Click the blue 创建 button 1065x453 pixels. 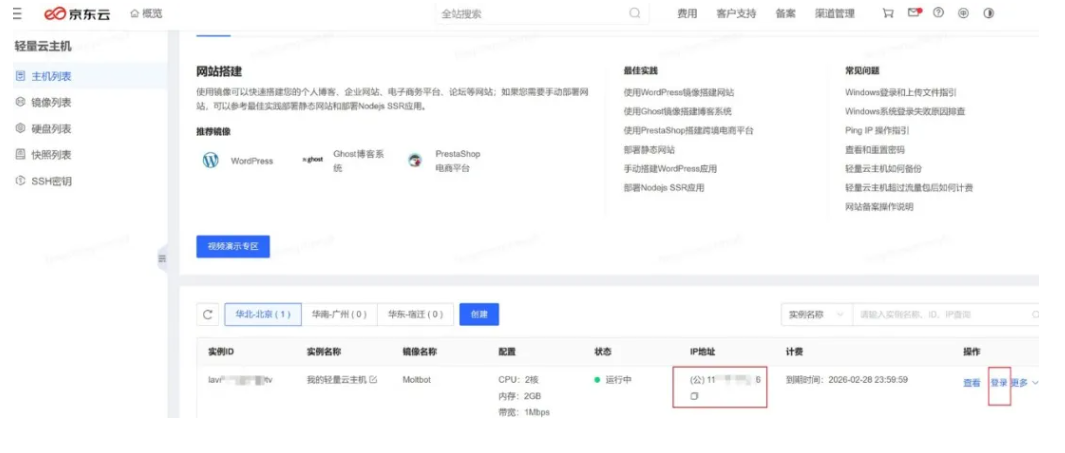[479, 315]
